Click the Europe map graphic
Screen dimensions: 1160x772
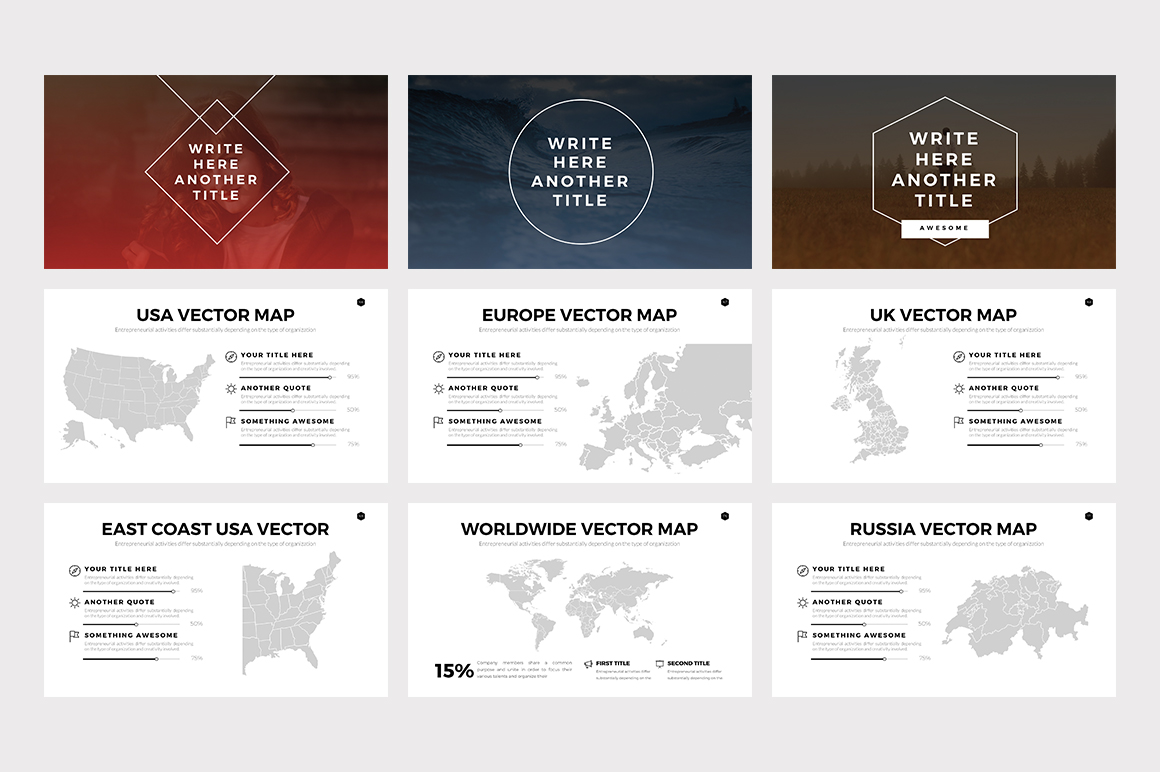(664, 407)
